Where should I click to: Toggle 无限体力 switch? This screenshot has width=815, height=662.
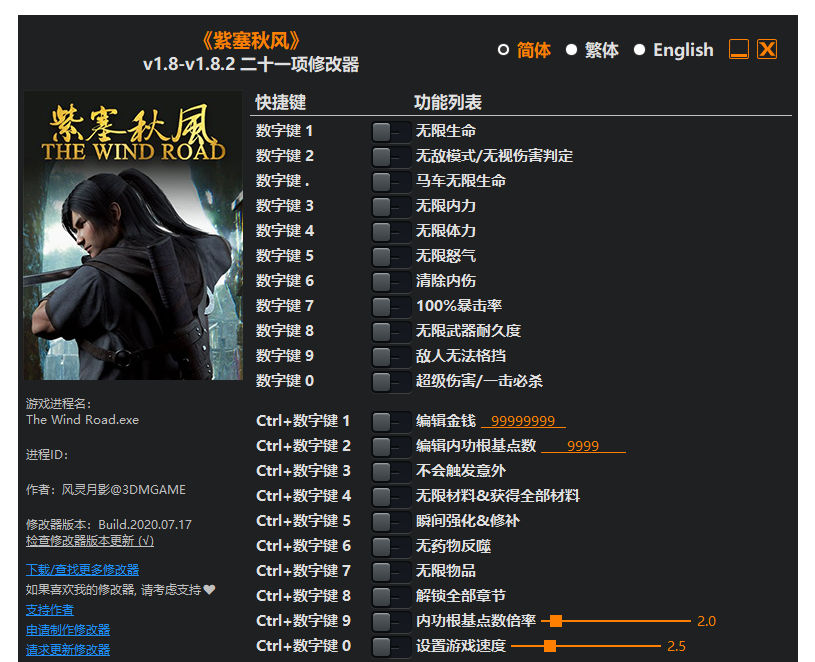(x=391, y=231)
